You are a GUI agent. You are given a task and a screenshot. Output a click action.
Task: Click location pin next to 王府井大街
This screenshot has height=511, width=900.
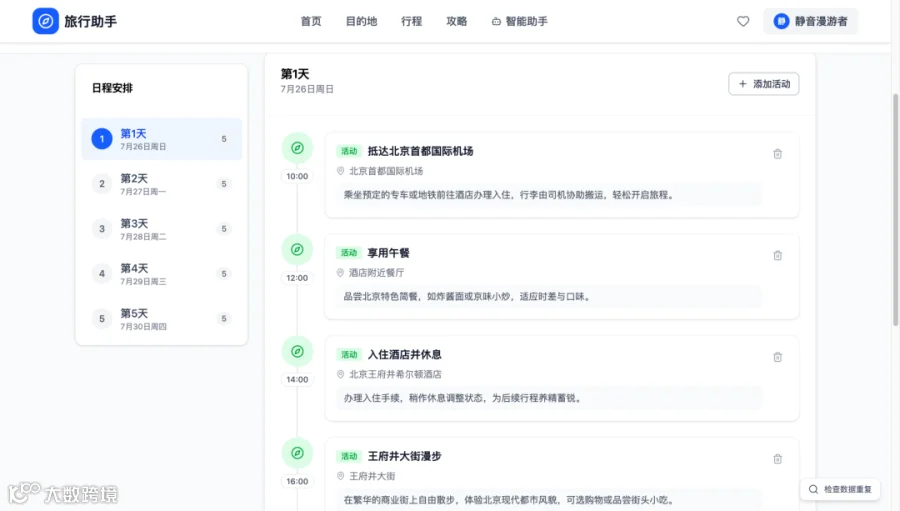(x=340, y=476)
